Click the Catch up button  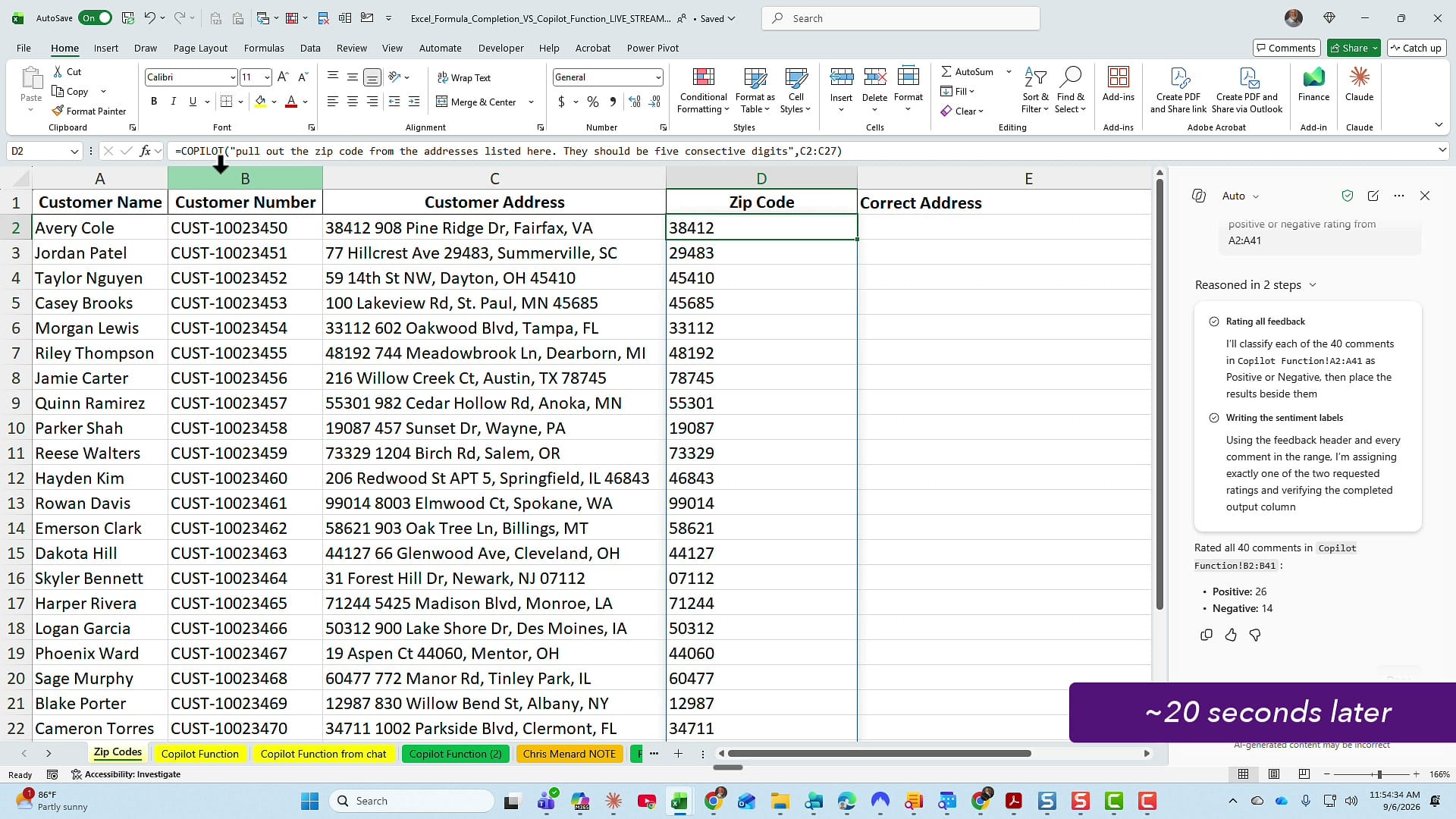(1416, 48)
